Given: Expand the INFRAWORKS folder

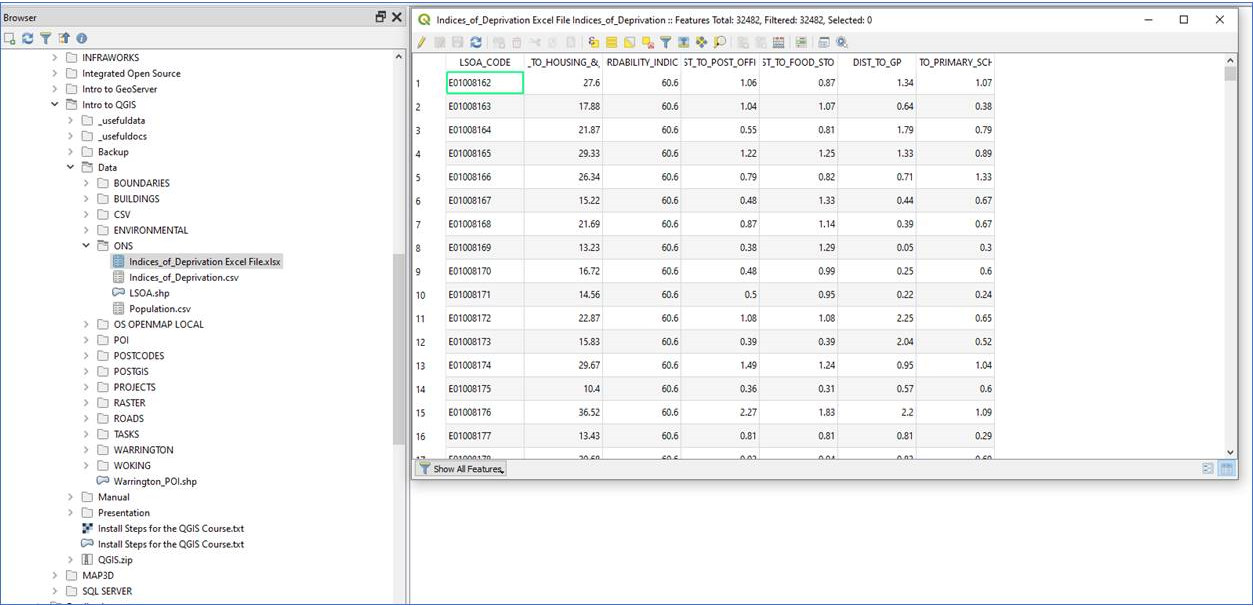Looking at the screenshot, I should pos(56,58).
